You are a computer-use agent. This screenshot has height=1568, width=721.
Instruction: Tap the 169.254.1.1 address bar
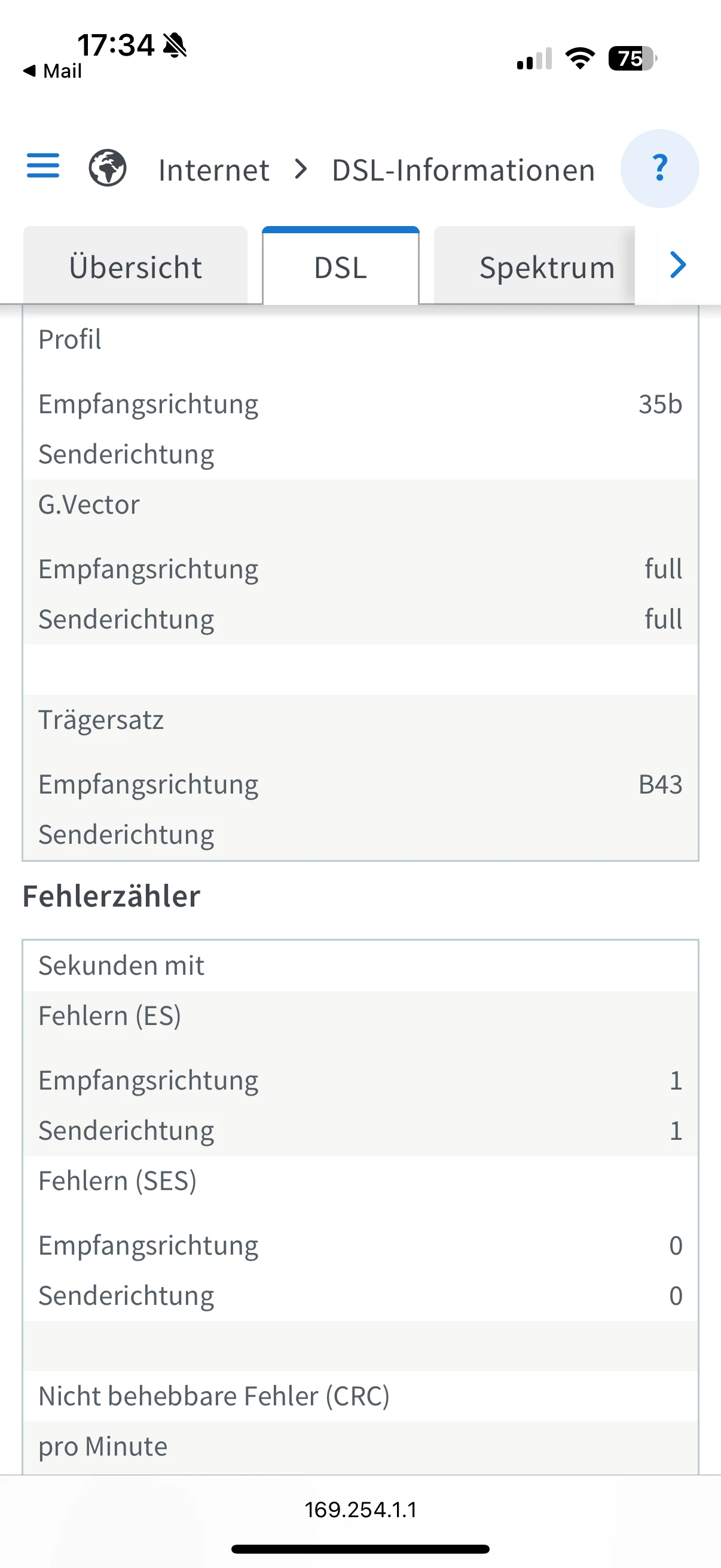[361, 1509]
